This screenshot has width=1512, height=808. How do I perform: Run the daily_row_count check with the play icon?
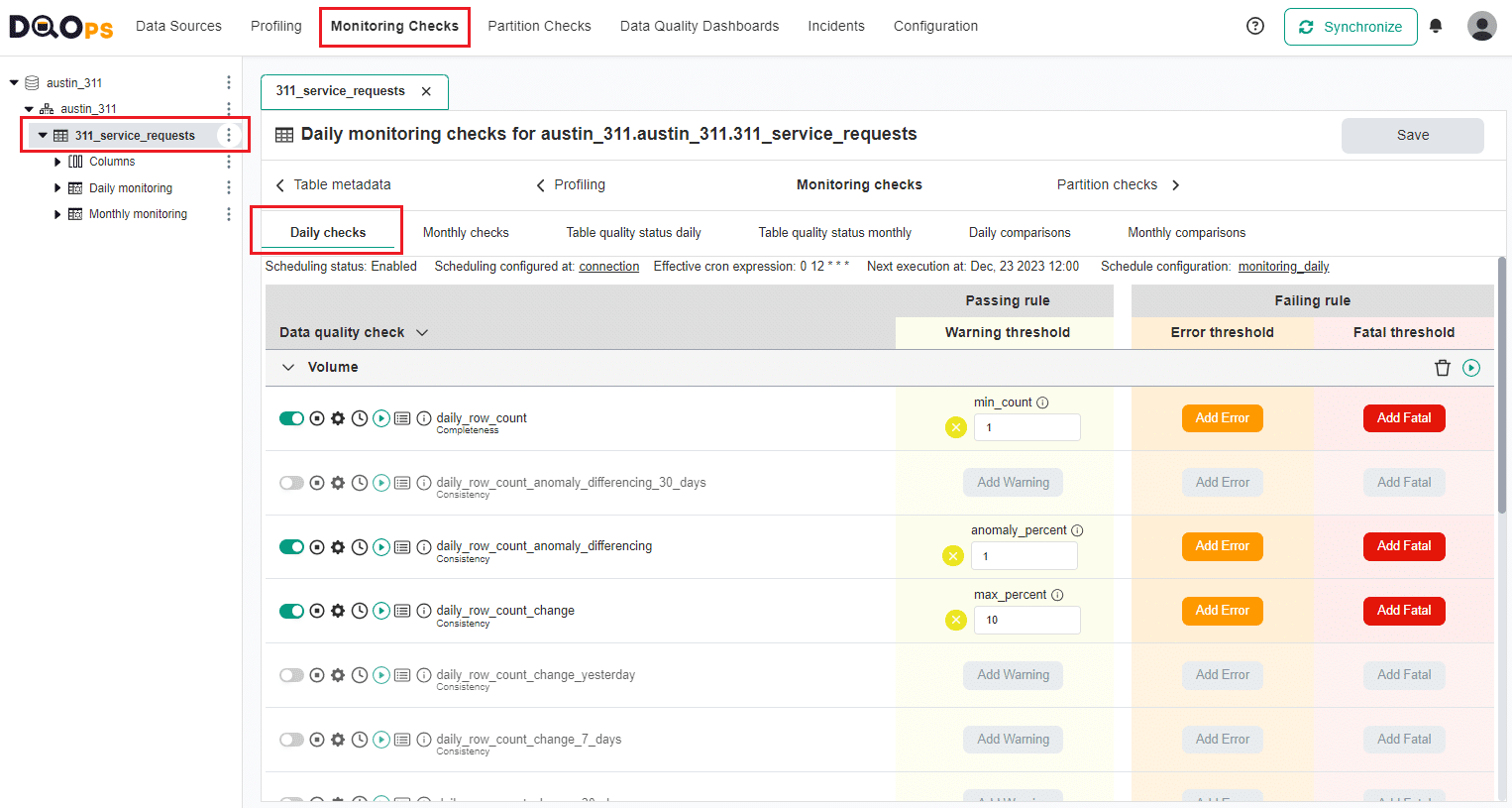point(381,417)
